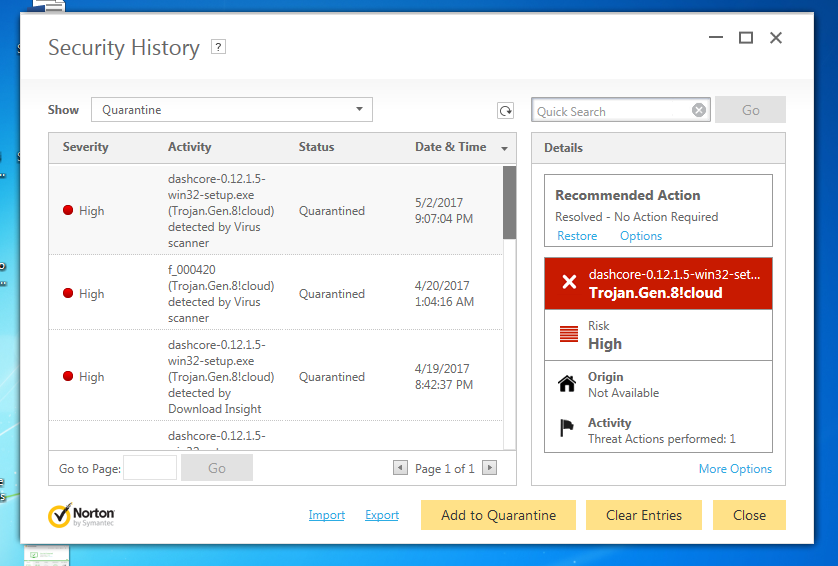Viewport: 838px width, 566px height.
Task: Click Quarantined status of 4/20/2017 row
Action: [331, 293]
